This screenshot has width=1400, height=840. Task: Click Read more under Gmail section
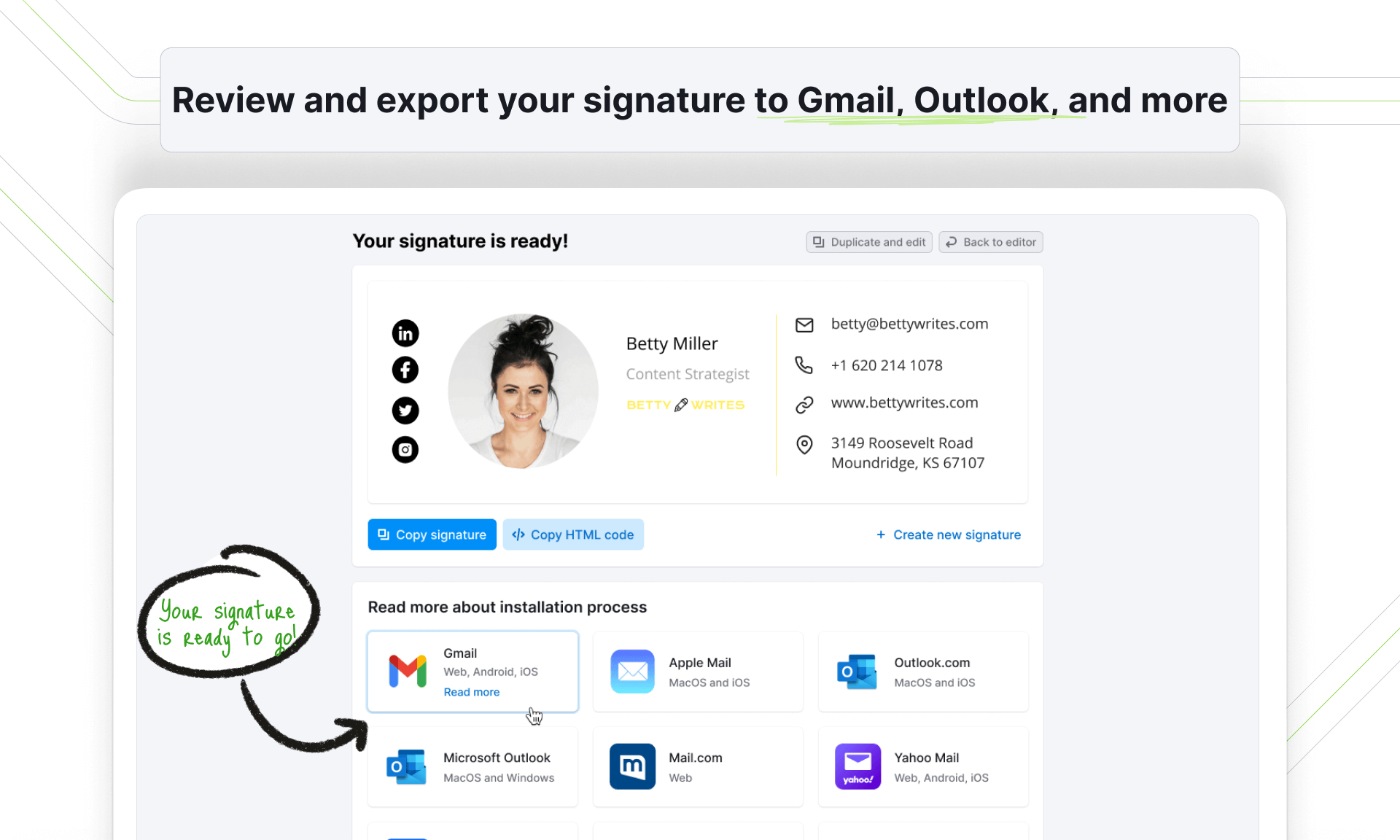click(471, 692)
